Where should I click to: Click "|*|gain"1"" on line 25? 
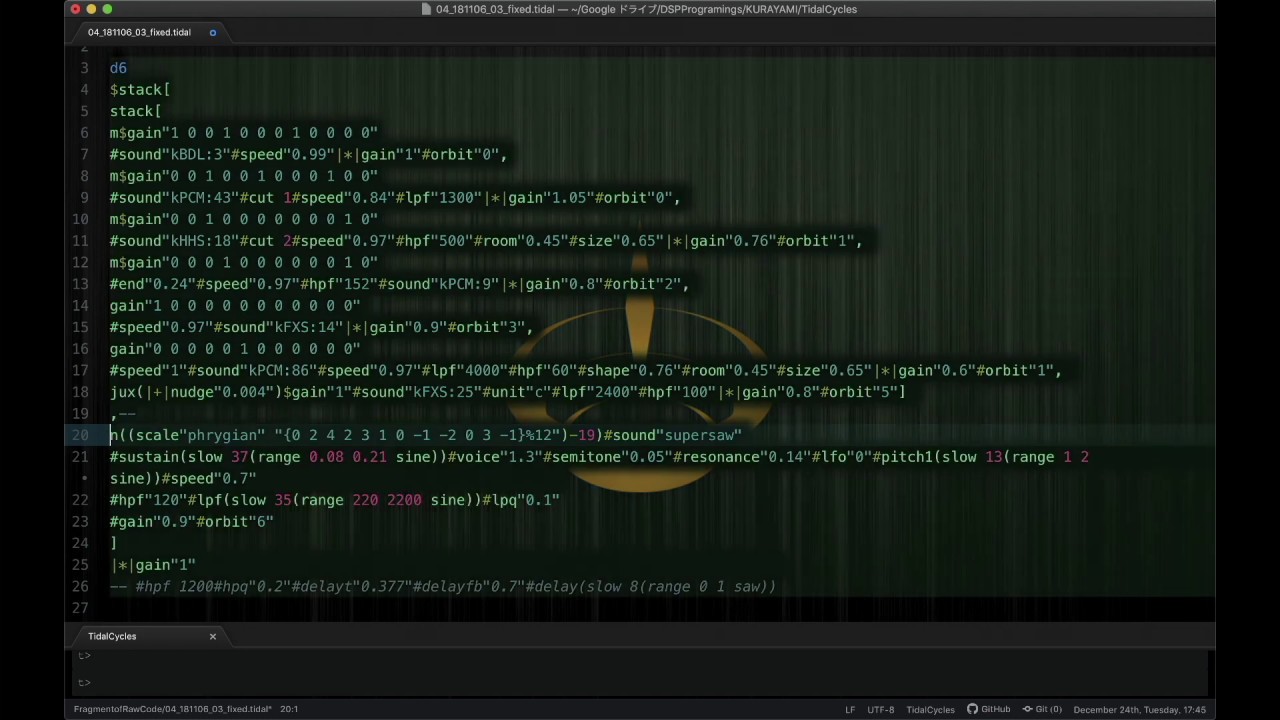click(x=152, y=565)
